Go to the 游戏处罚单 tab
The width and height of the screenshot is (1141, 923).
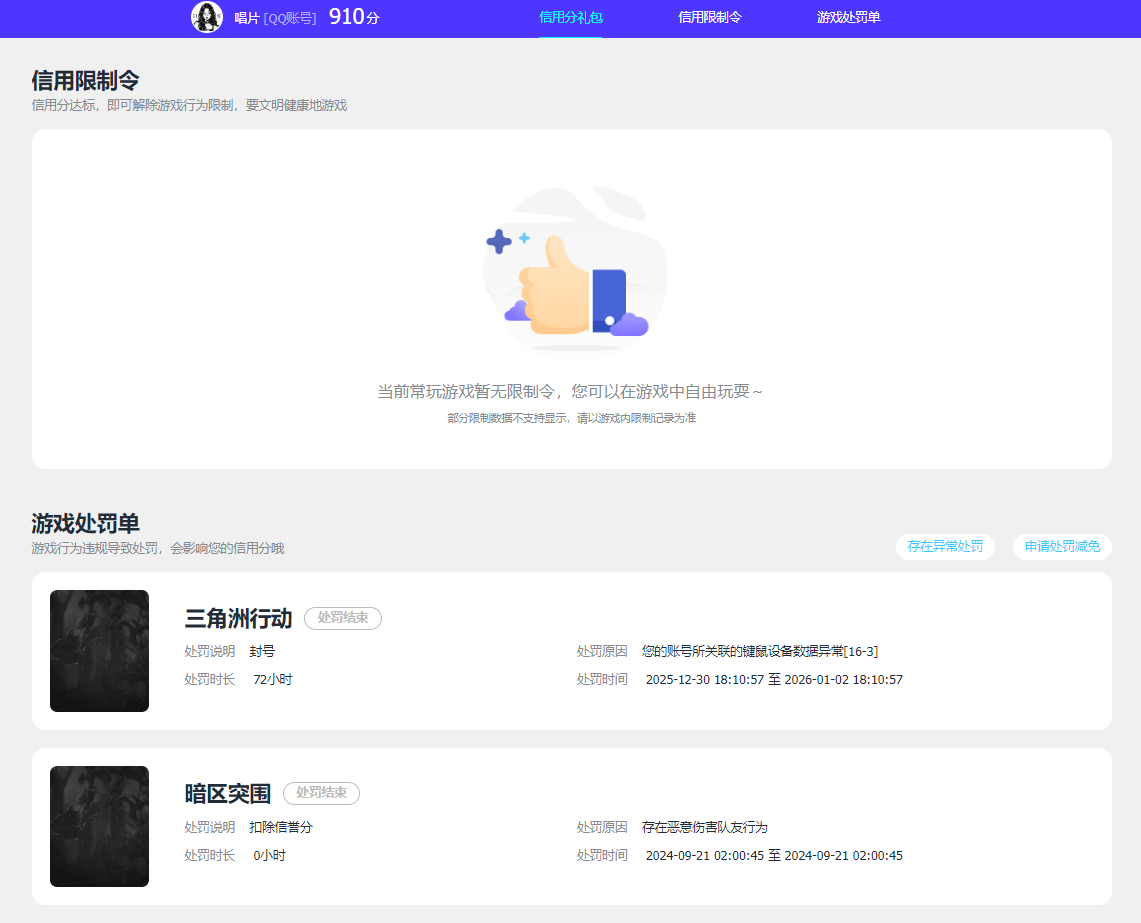pyautogui.click(x=848, y=17)
